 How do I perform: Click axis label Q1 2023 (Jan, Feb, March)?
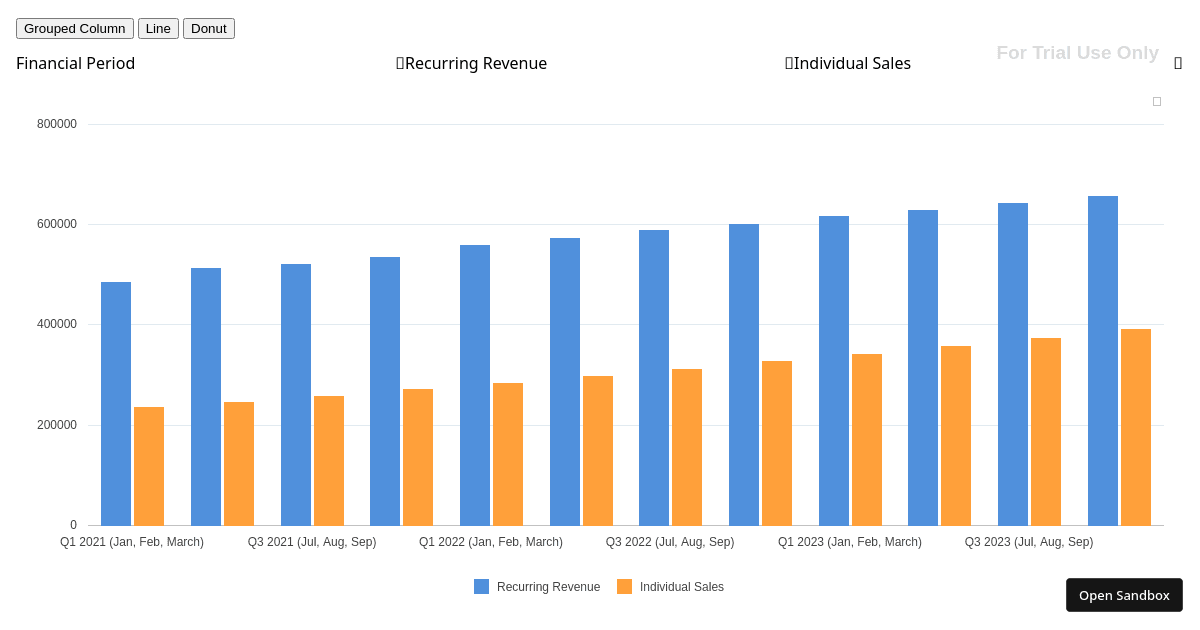pos(850,542)
